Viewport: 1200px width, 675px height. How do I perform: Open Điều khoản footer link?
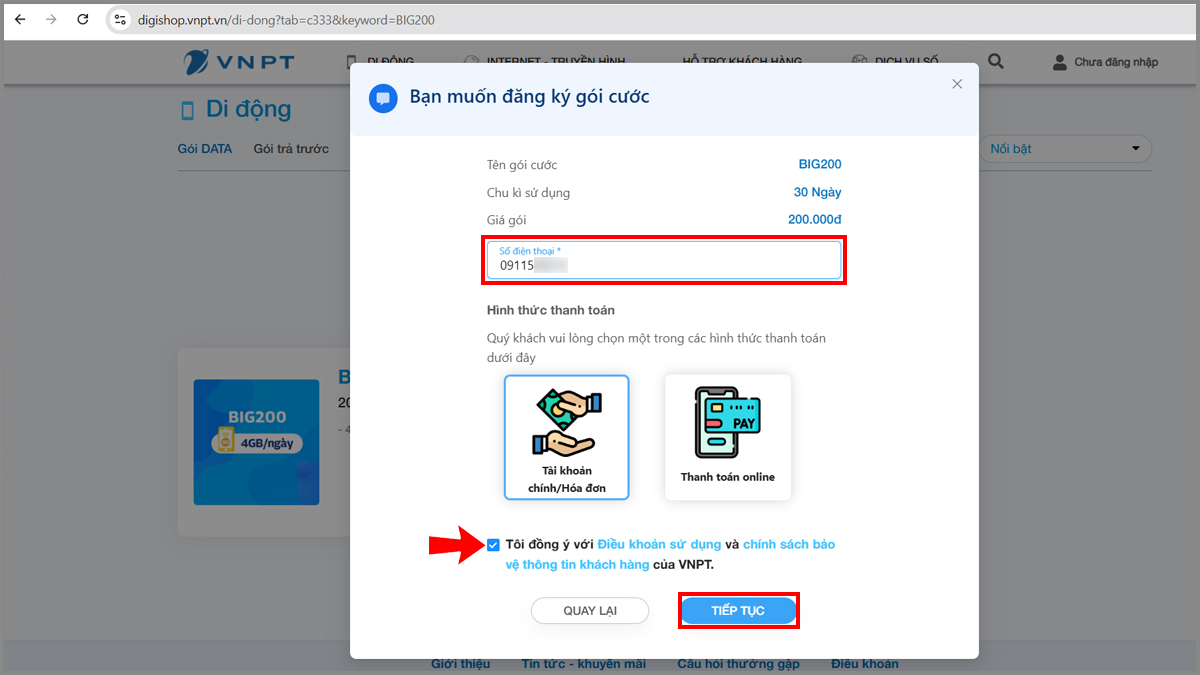click(x=864, y=664)
